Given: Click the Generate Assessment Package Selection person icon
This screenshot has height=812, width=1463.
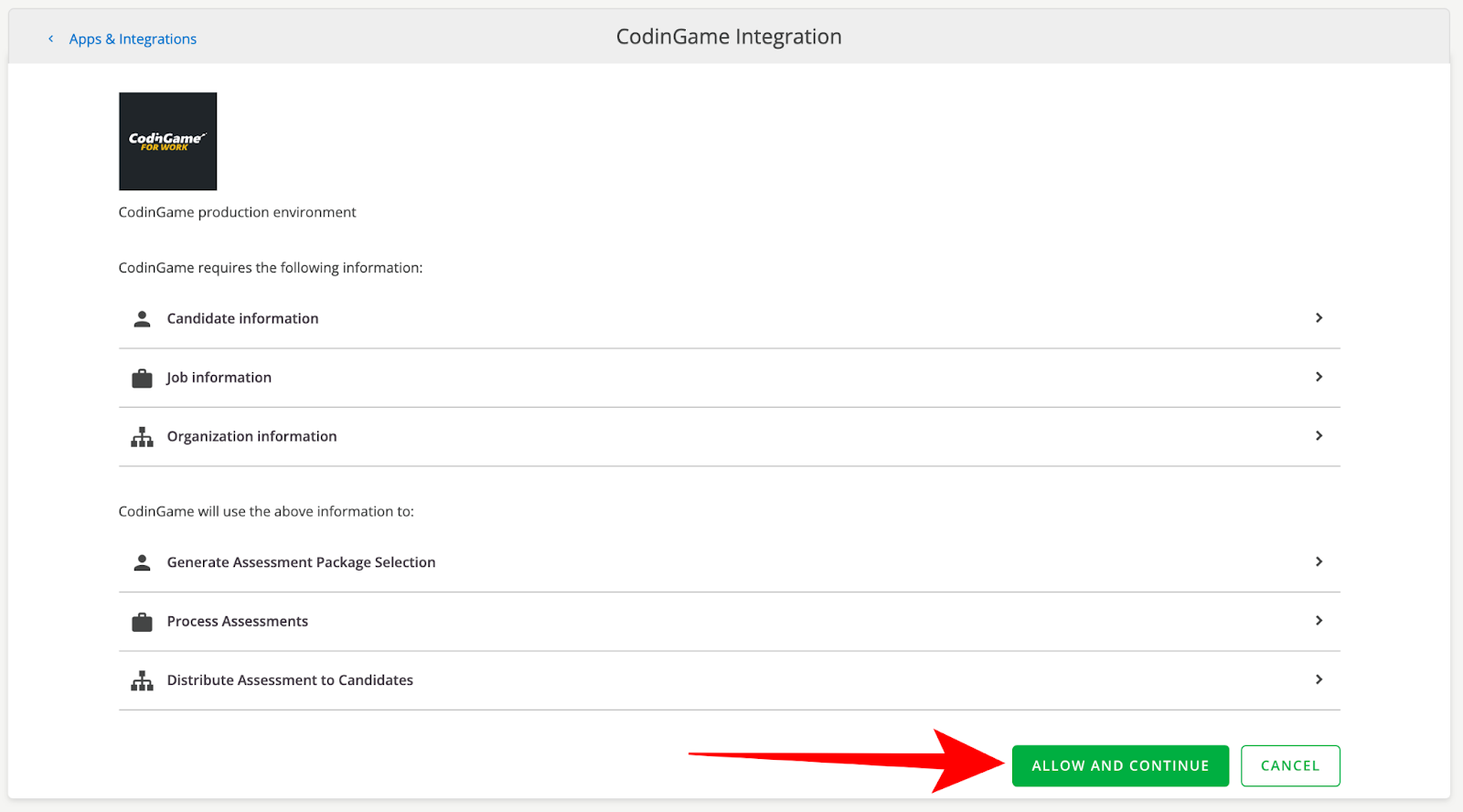Looking at the screenshot, I should [x=142, y=562].
